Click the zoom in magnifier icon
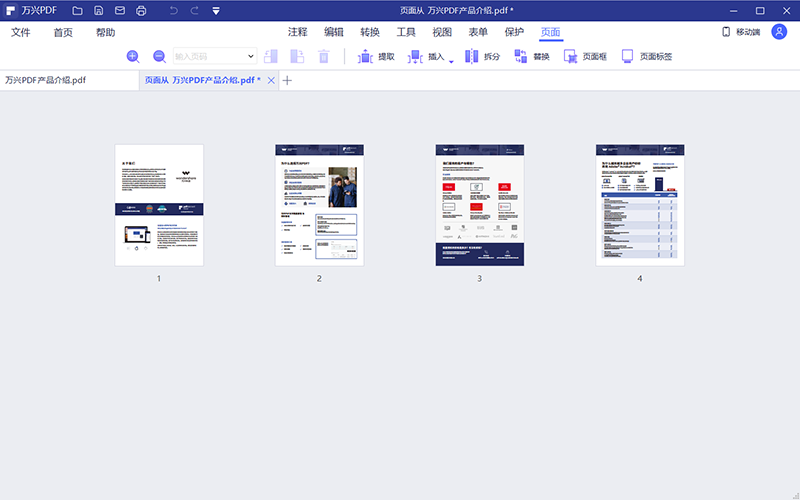The width and height of the screenshot is (800, 500). point(133,57)
